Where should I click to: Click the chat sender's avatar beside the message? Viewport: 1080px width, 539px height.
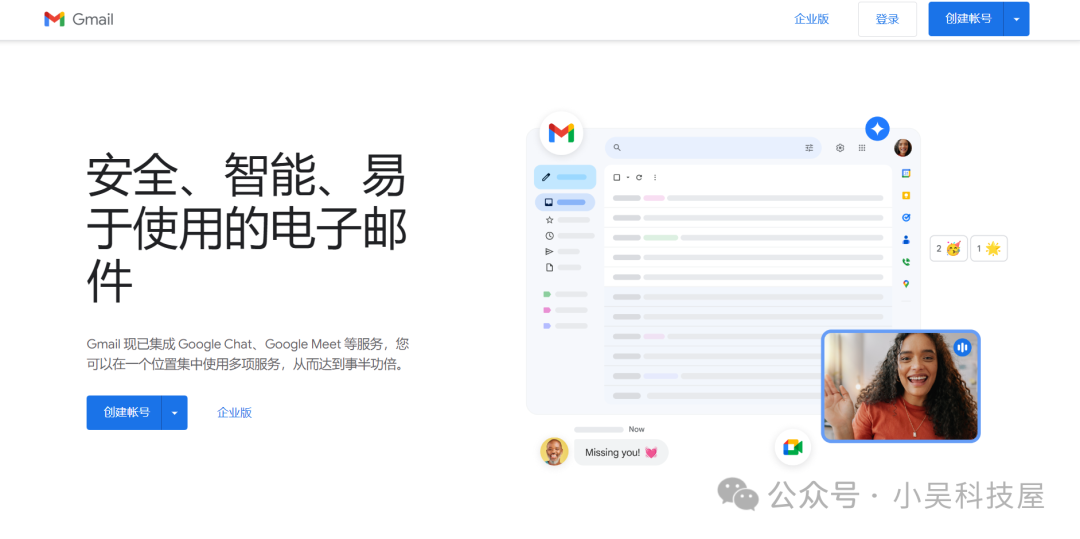(x=554, y=452)
